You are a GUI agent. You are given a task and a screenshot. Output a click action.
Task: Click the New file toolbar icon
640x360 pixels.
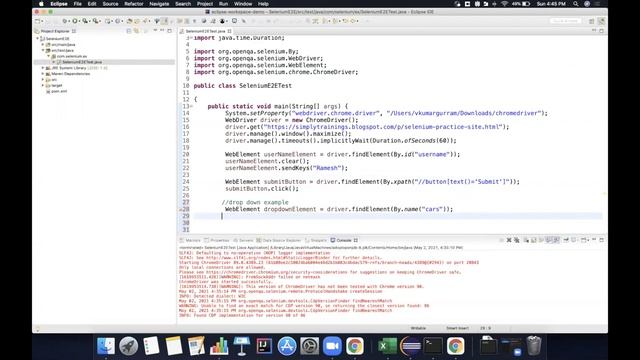click(38, 21)
